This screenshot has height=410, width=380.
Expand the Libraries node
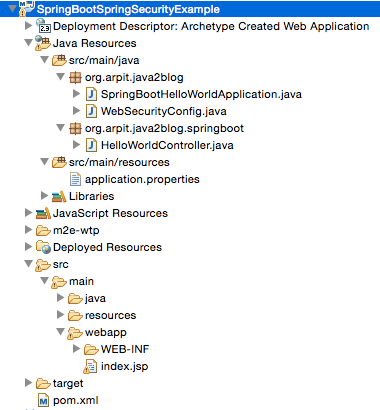(x=45, y=196)
